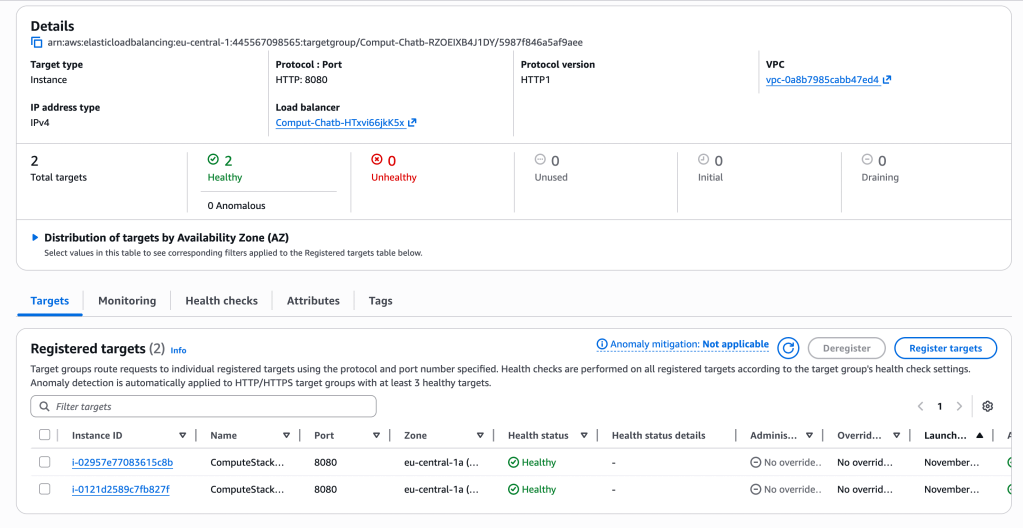Image resolution: width=1023 pixels, height=528 pixels.
Task: Open the Health checks tab
Action: (221, 300)
